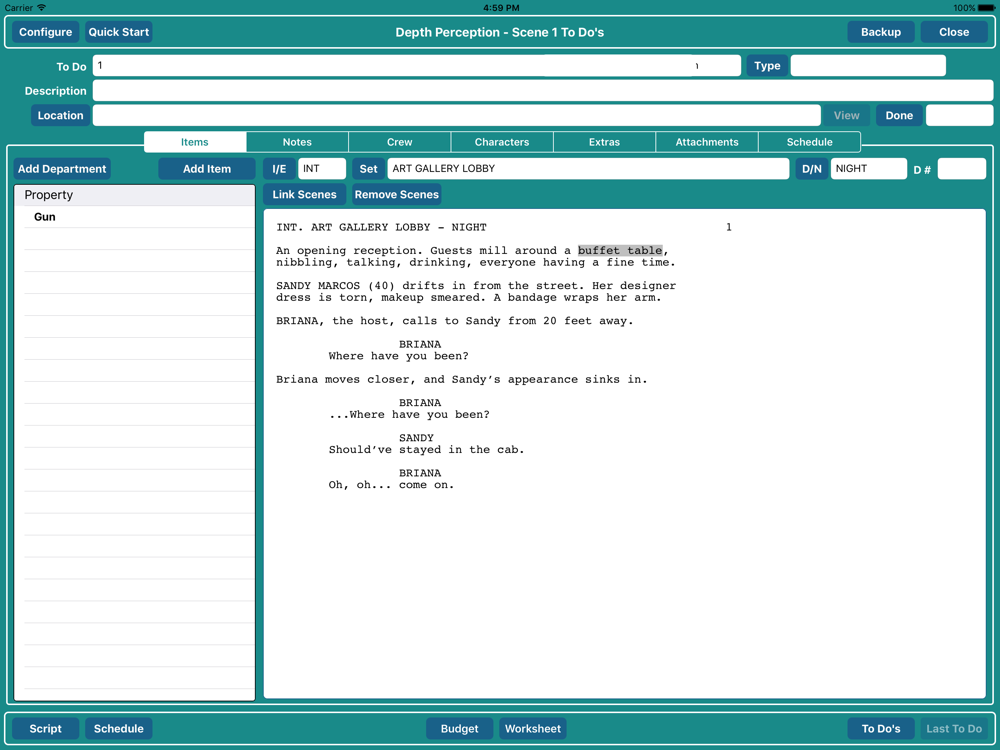Viewport: 1000px width, 750px height.
Task: Go to the Schedule tab
Action: (x=809, y=142)
